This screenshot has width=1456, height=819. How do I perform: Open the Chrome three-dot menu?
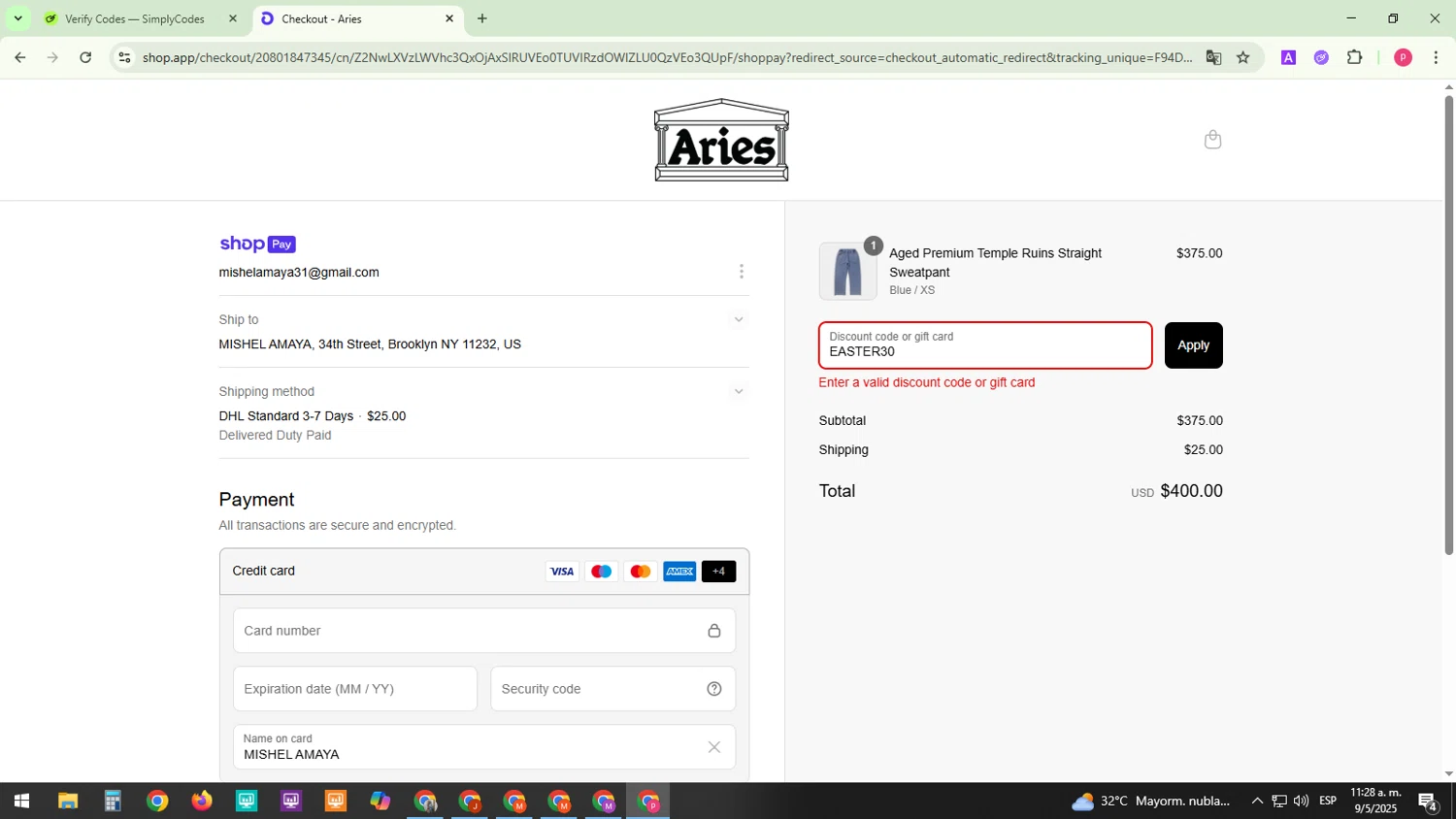pyautogui.click(x=1436, y=57)
